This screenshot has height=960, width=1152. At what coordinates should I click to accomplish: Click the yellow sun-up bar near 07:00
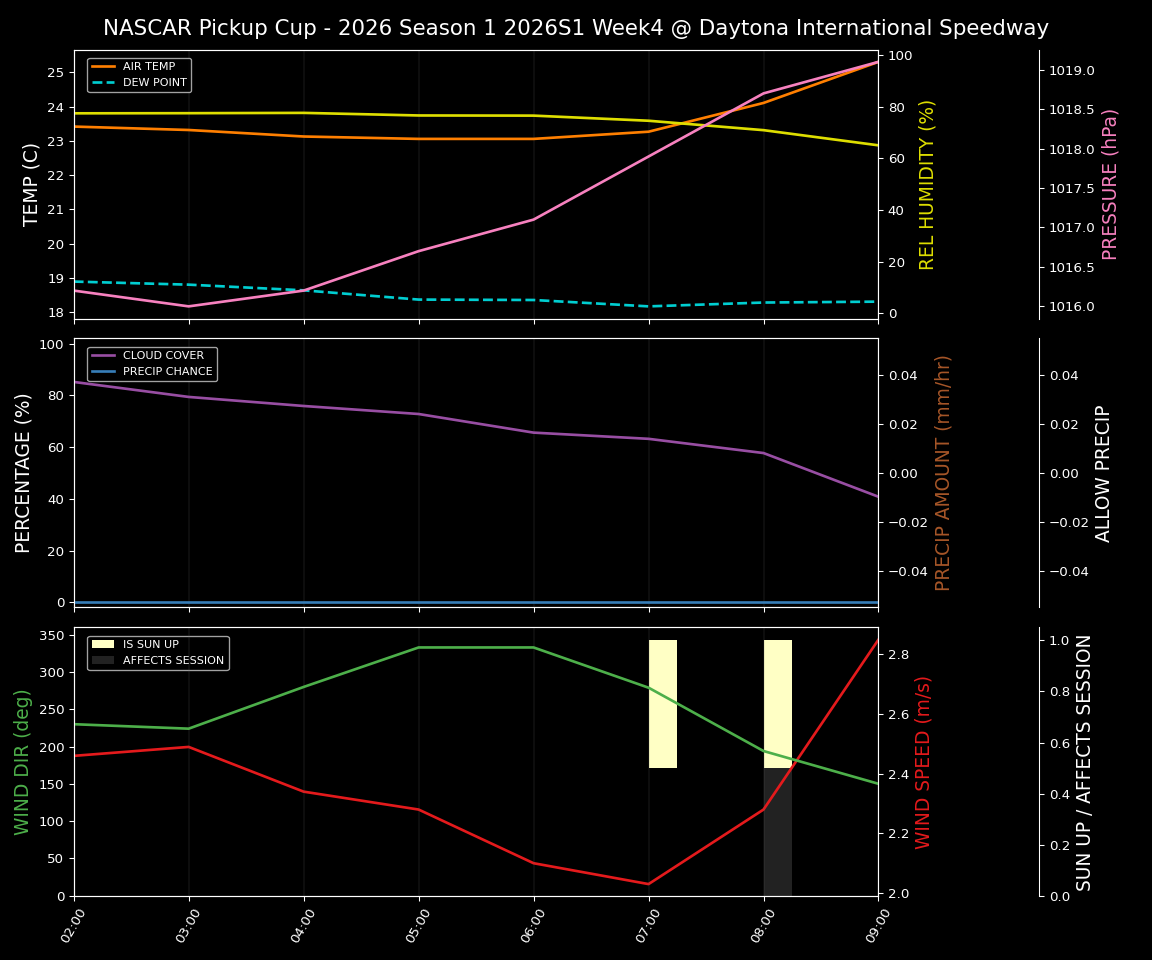664,702
